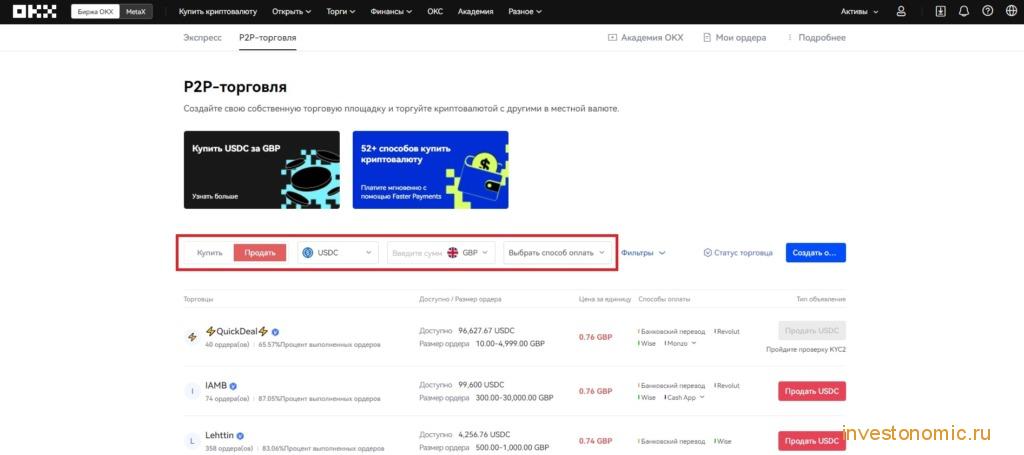Expand the Активы menu

coord(859,12)
